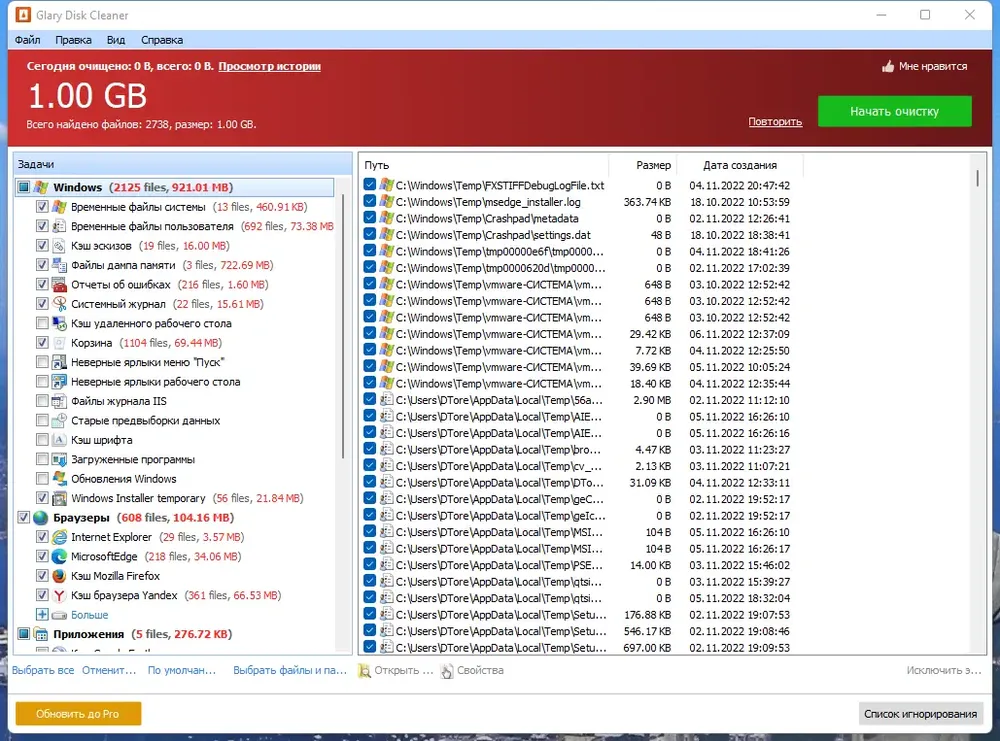Open the Справка menu
Image resolution: width=1000 pixels, height=741 pixels.
[x=162, y=40]
